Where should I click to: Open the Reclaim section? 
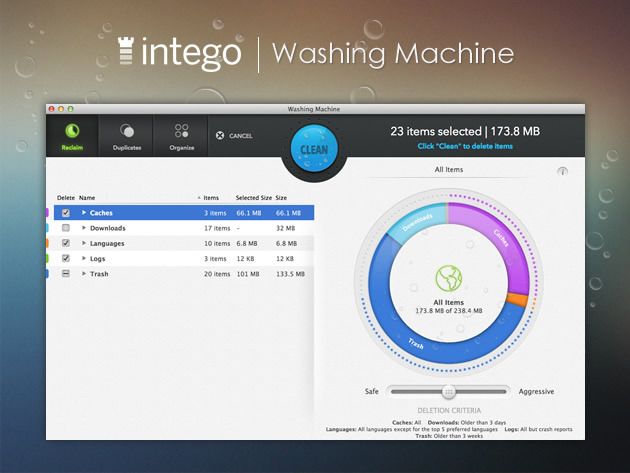click(x=72, y=136)
